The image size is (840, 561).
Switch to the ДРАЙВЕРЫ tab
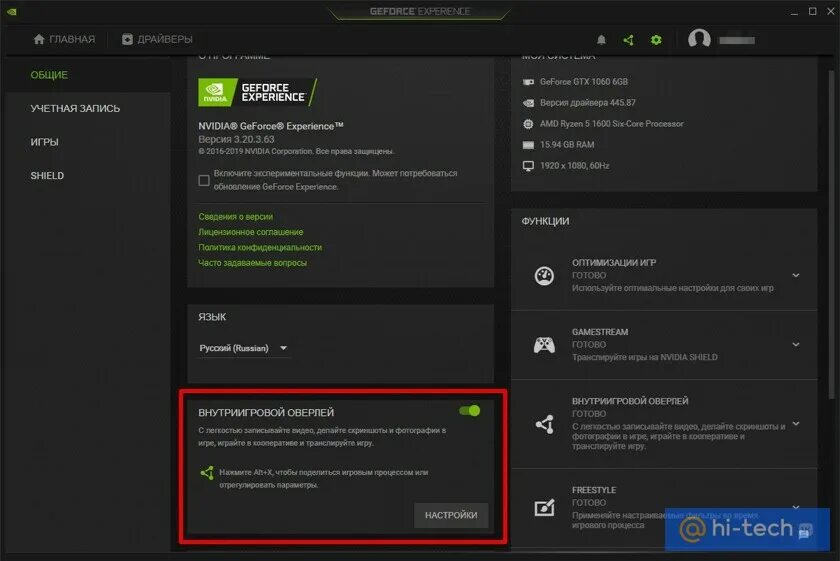[x=157, y=39]
